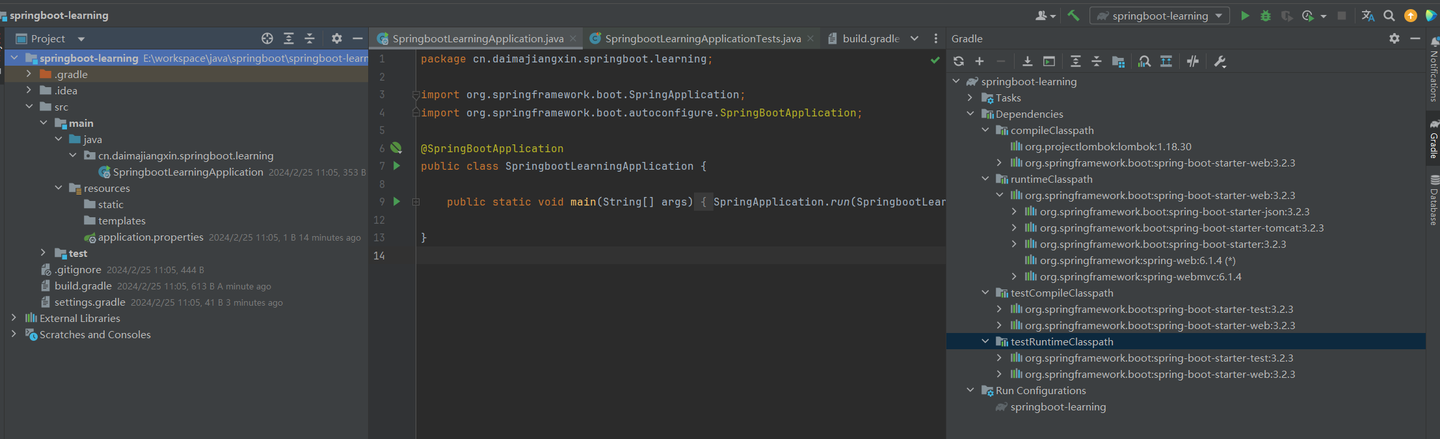
Task: Reload all Gradle projects
Action: pyautogui.click(x=959, y=62)
